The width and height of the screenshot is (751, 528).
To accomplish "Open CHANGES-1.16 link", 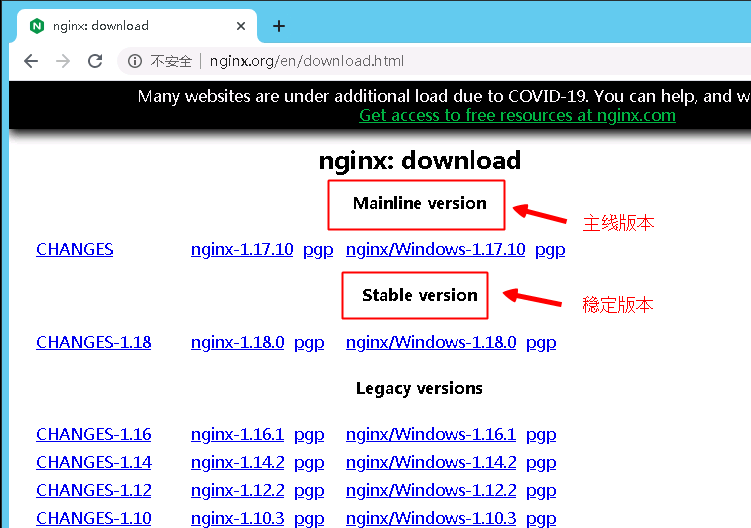I will click(x=93, y=434).
